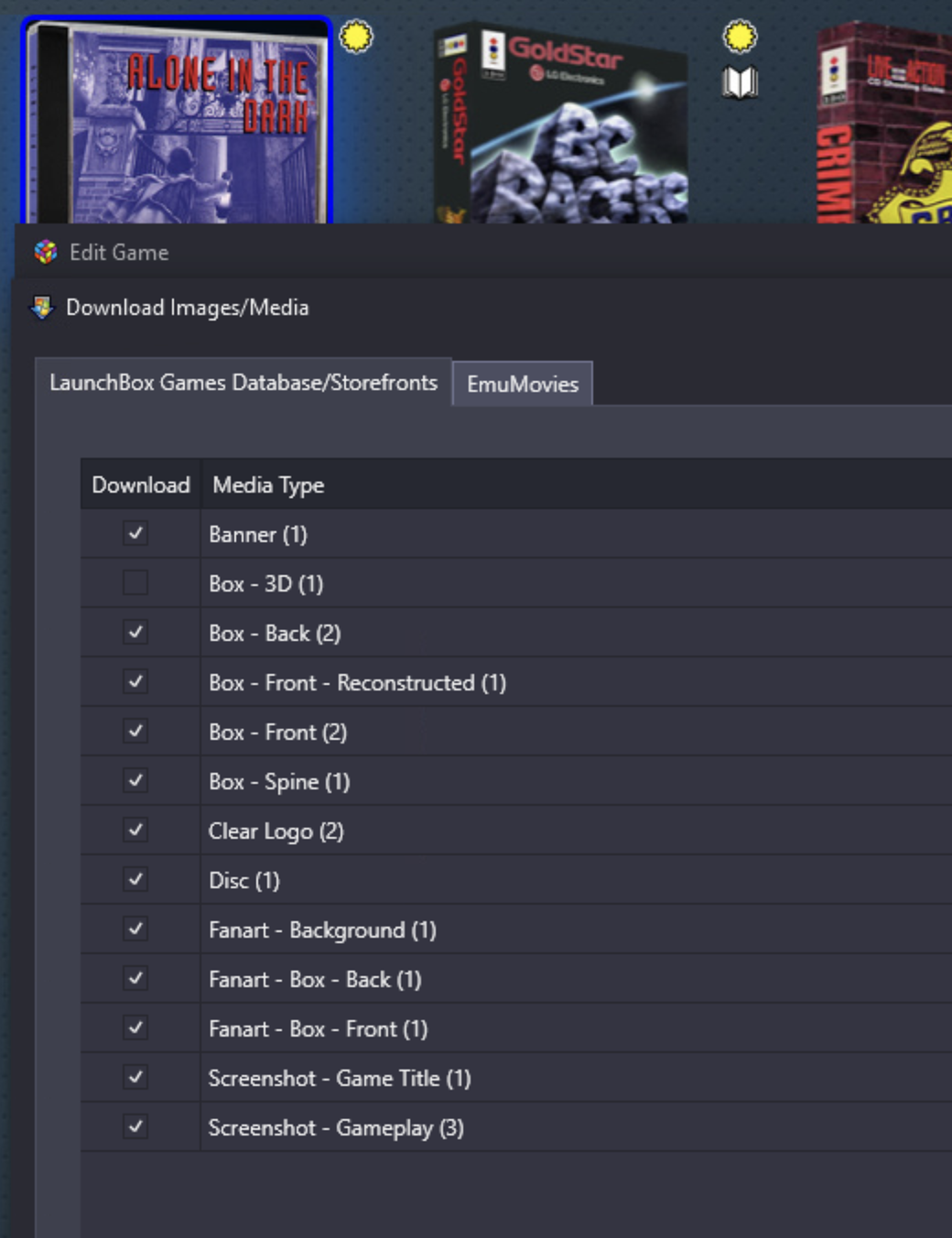Select Screenshot - Game Title (1) text
The width and height of the screenshot is (952, 1238).
coord(340,1079)
